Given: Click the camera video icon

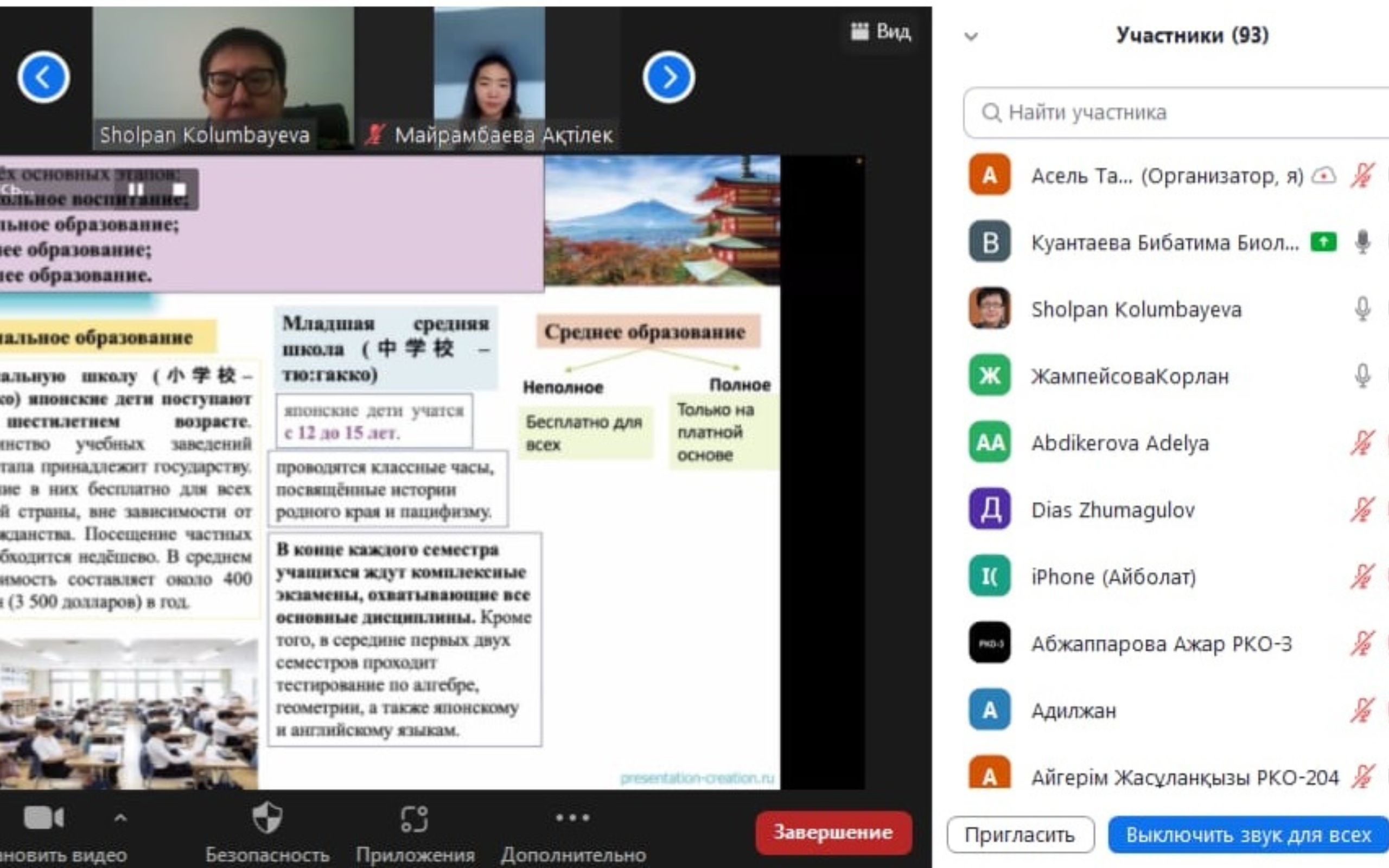Looking at the screenshot, I should [x=43, y=818].
